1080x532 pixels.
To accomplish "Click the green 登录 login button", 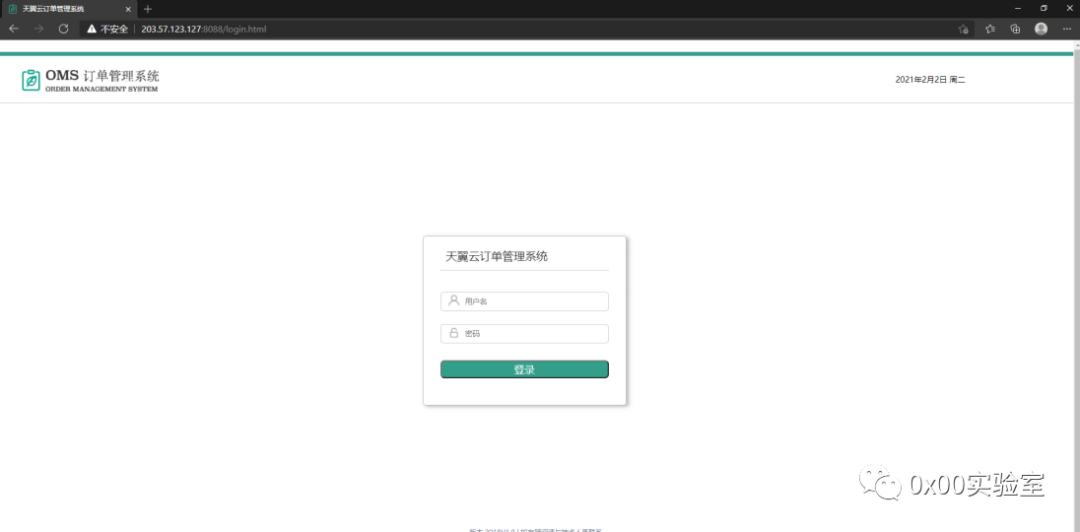I will [x=524, y=369].
